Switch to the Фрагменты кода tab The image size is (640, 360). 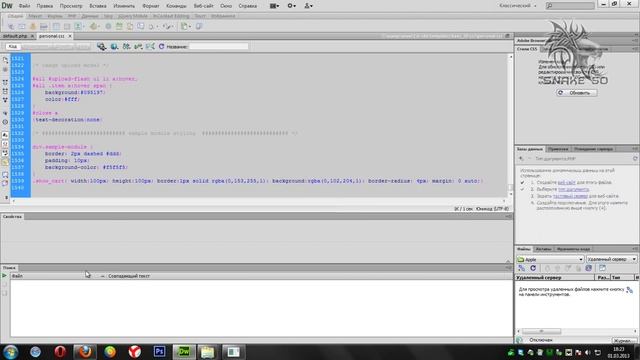573,249
